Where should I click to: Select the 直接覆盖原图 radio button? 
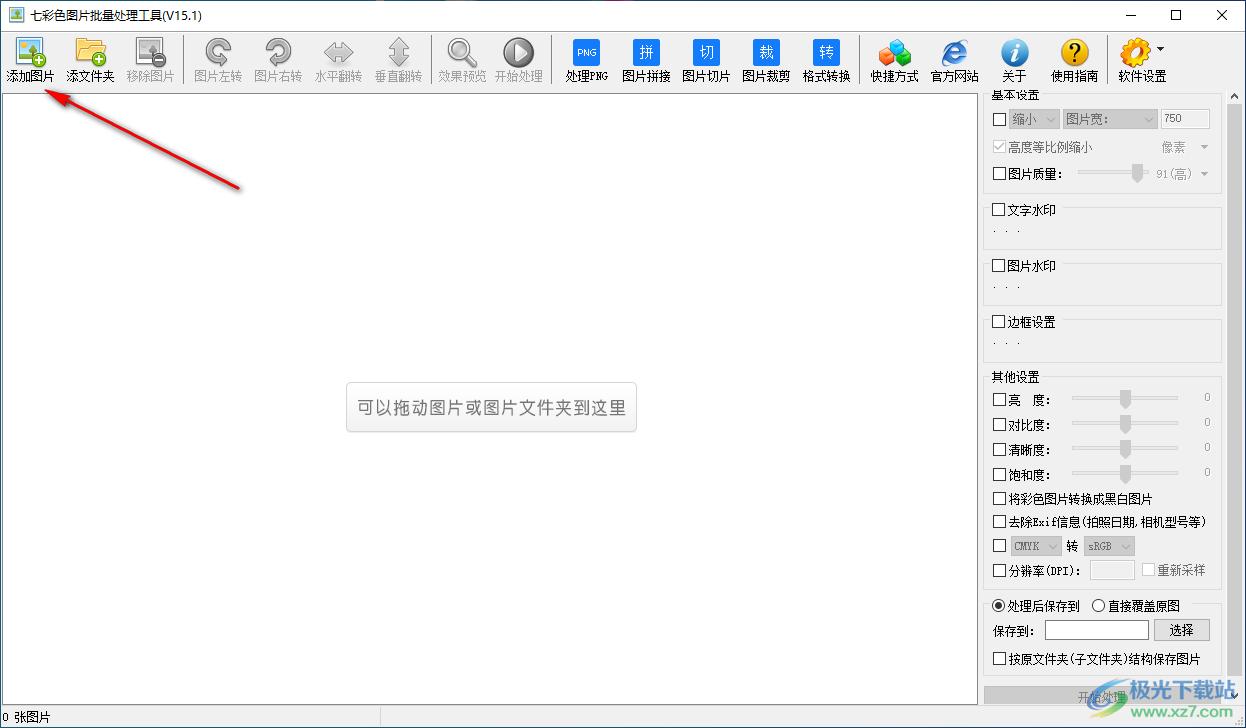pos(1099,605)
